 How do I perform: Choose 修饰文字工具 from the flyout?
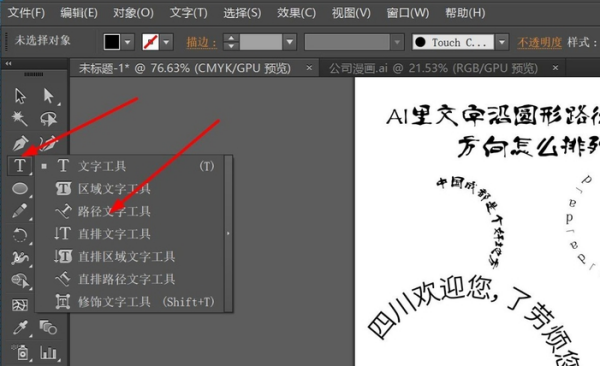pos(130,302)
